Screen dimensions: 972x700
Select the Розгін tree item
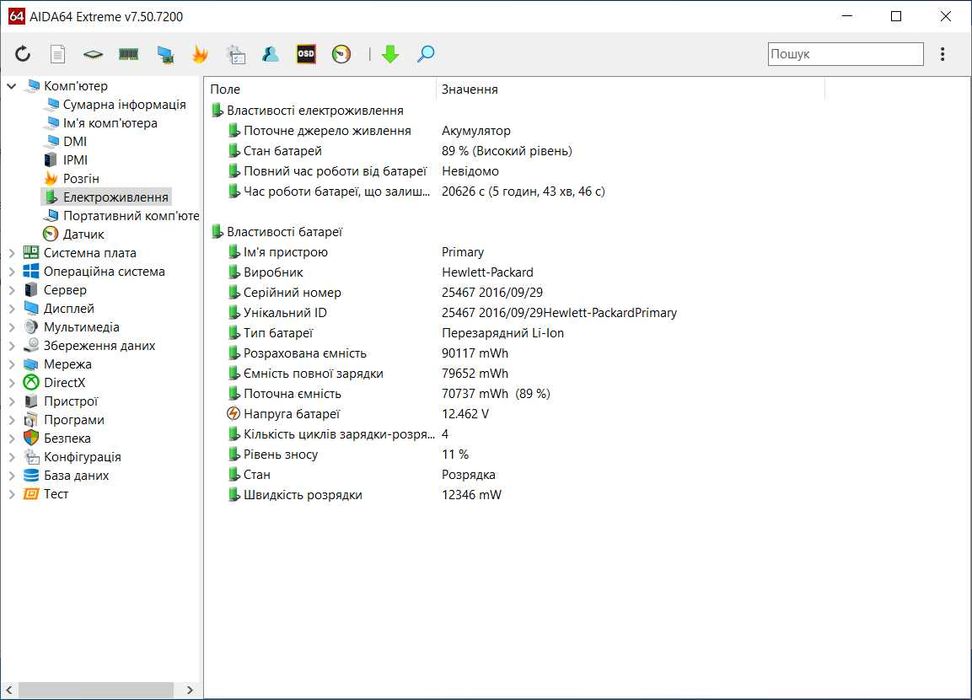[x=81, y=179]
